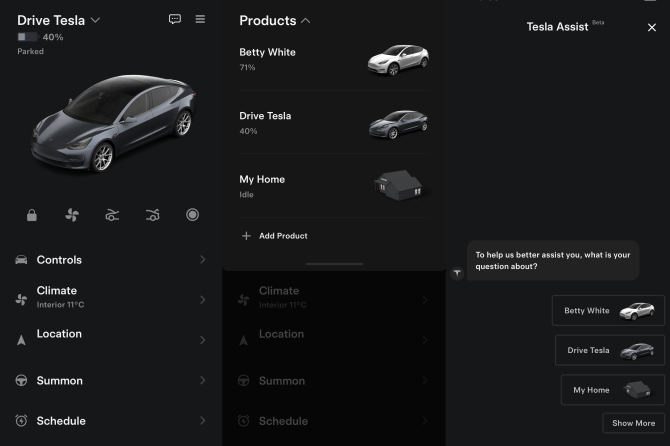Click the chevron on the Location row
Viewport: 670px width, 446px height.
click(202, 340)
